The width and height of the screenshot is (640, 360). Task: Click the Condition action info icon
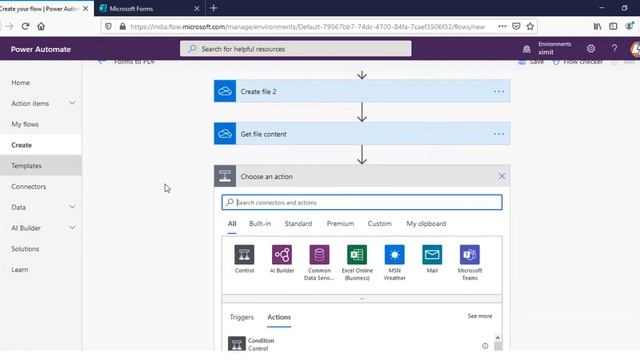[485, 346]
